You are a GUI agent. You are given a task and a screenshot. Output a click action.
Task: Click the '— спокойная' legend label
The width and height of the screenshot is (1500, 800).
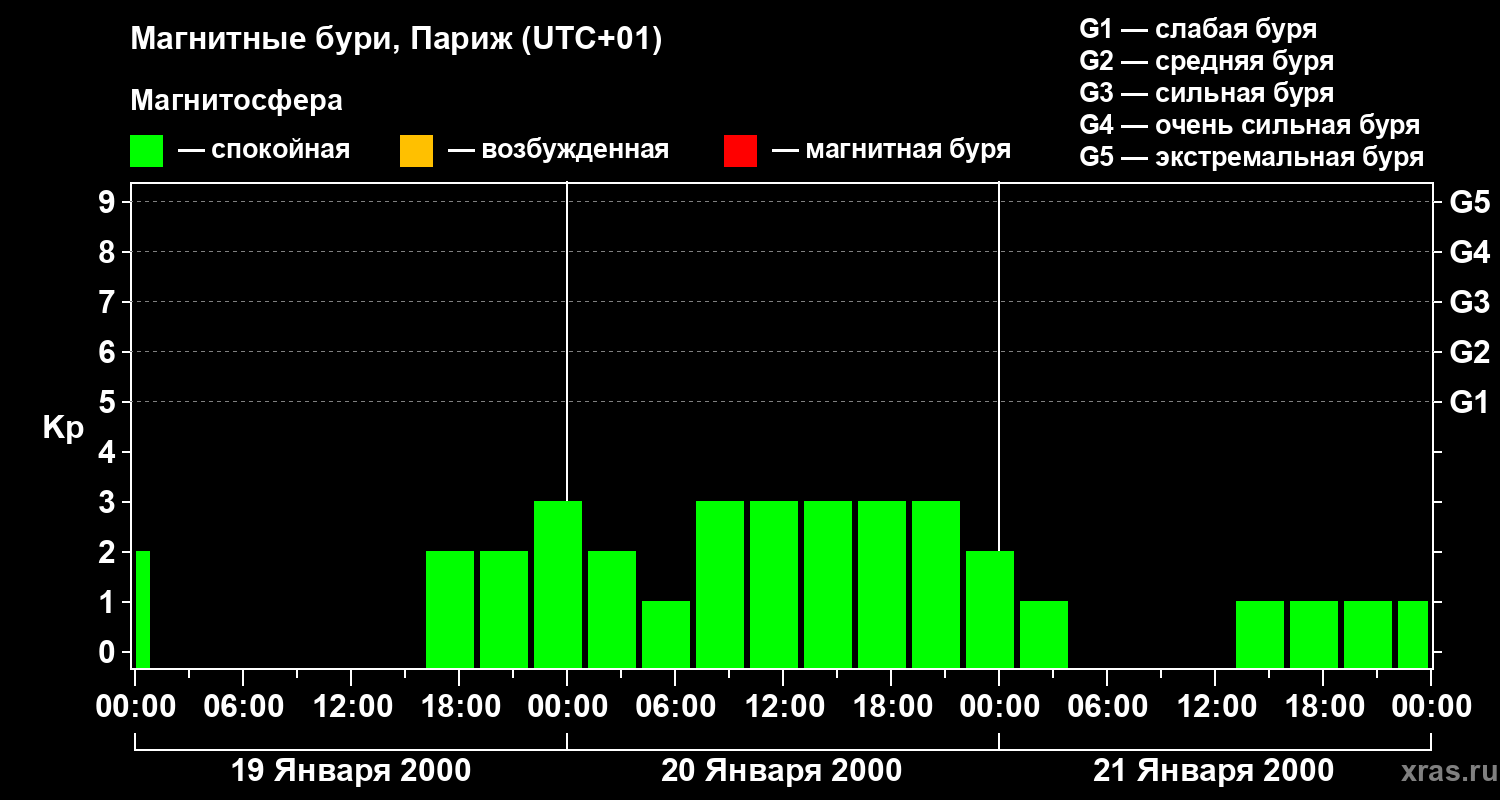[x=264, y=150]
